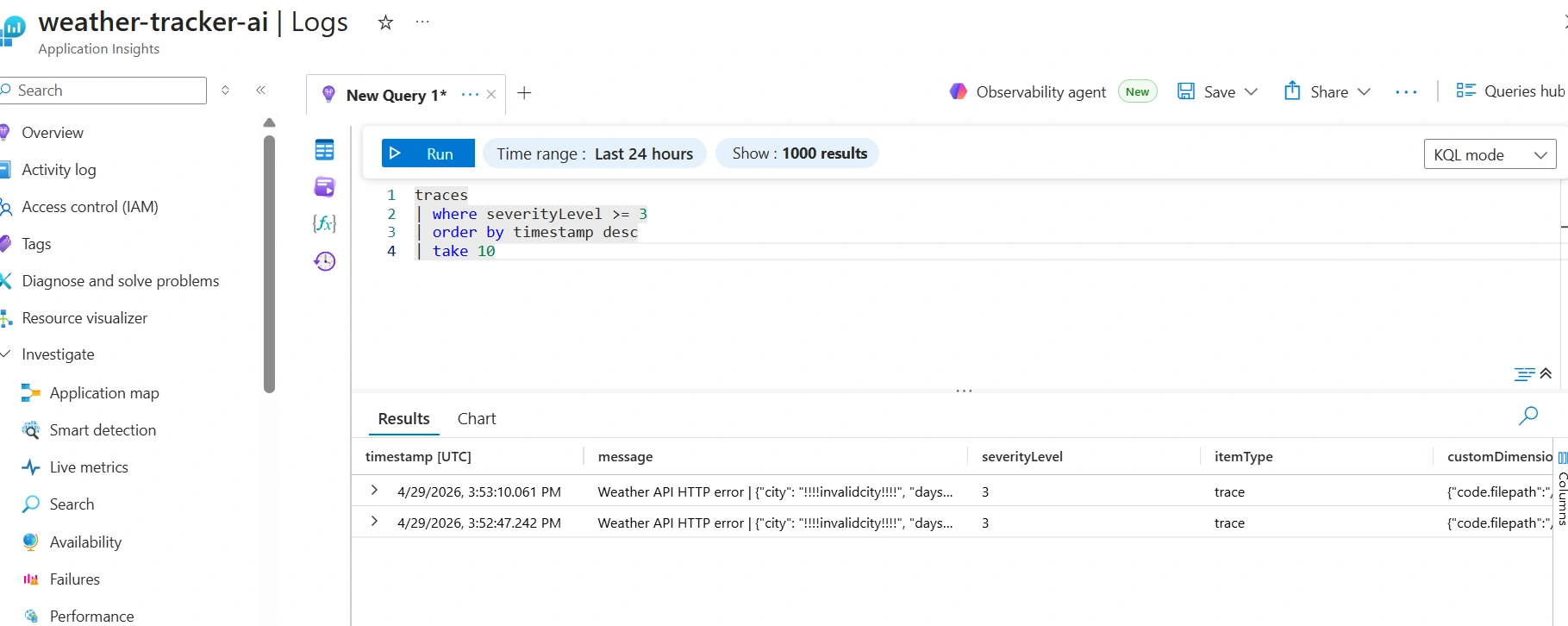Open the Query history clock icon
Viewport: 1568px width, 626px height.
pos(324,261)
